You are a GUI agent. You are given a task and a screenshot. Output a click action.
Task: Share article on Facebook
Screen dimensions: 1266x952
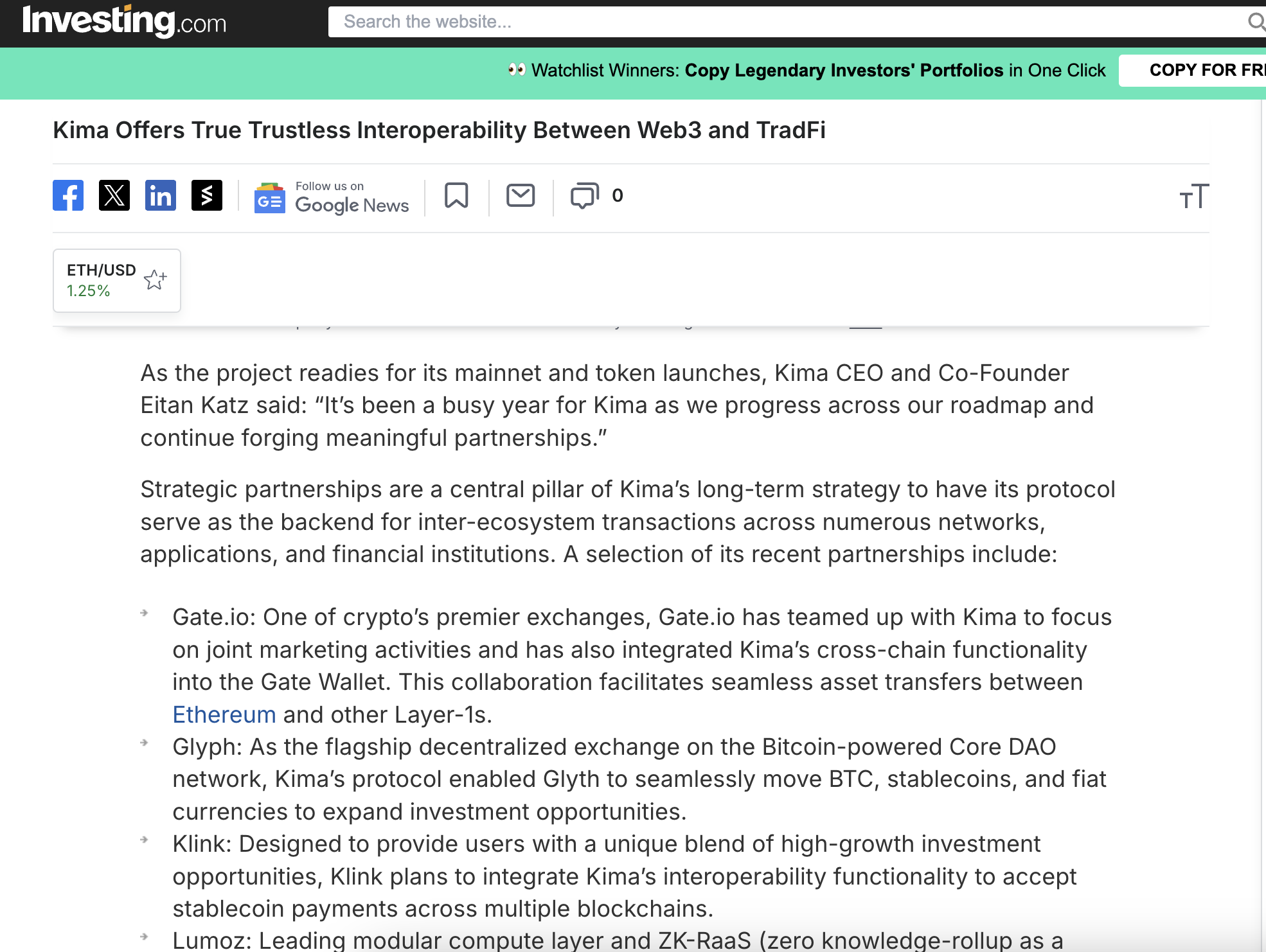point(68,195)
